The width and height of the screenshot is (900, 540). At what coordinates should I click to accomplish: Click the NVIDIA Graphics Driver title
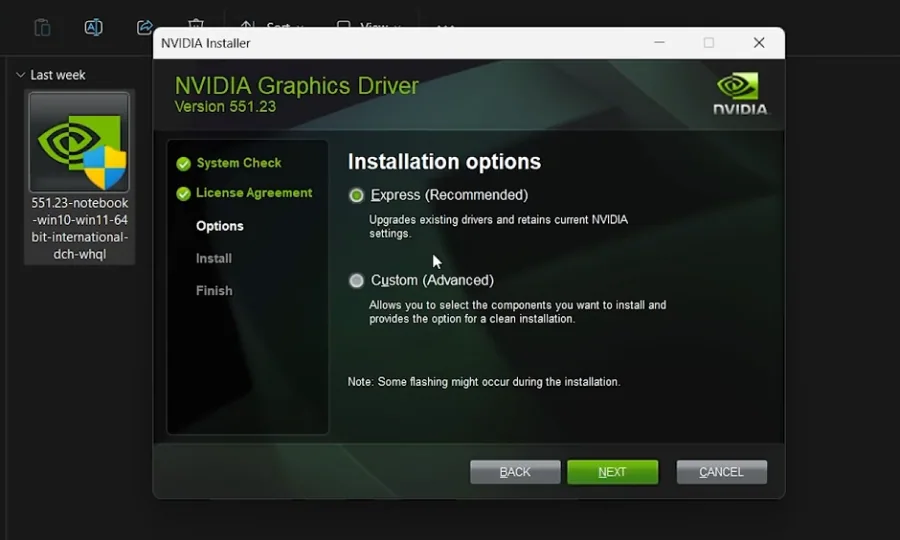[297, 86]
